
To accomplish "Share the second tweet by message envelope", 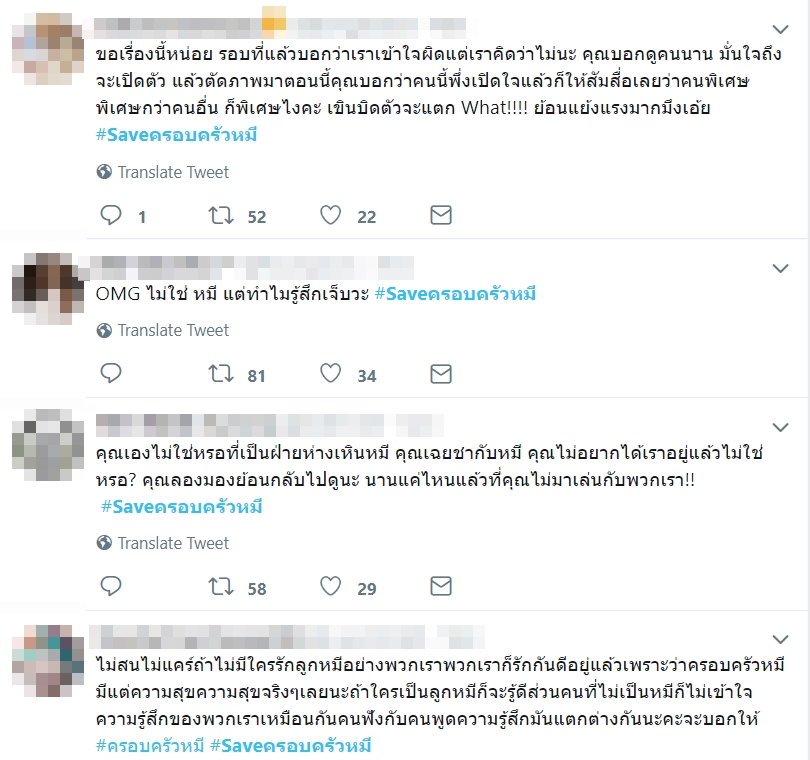I will [441, 374].
